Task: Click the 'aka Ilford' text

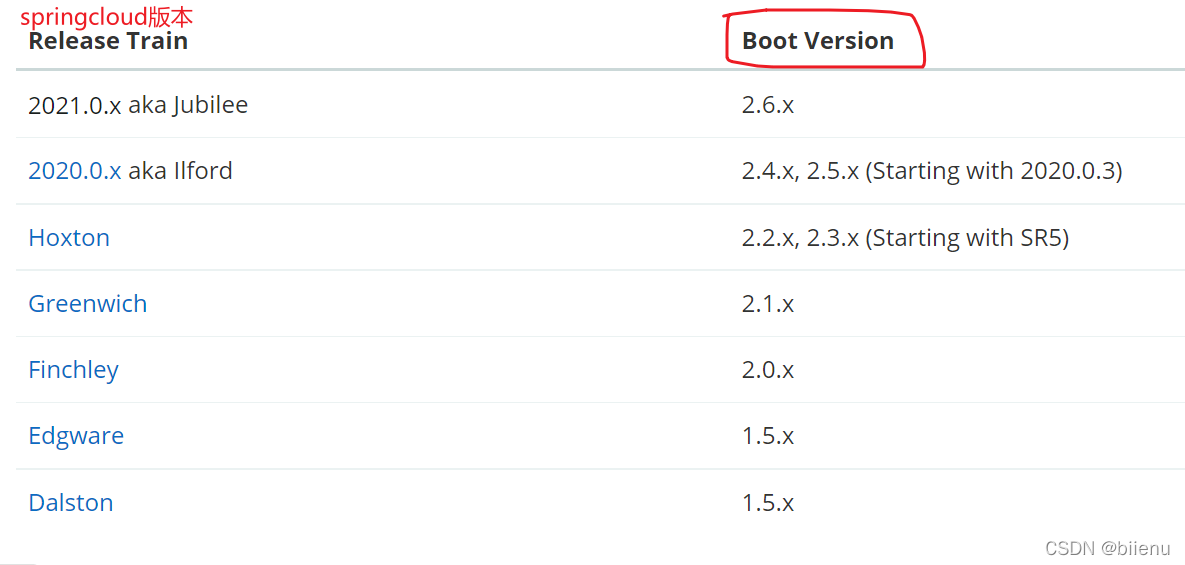Action: click(x=181, y=171)
